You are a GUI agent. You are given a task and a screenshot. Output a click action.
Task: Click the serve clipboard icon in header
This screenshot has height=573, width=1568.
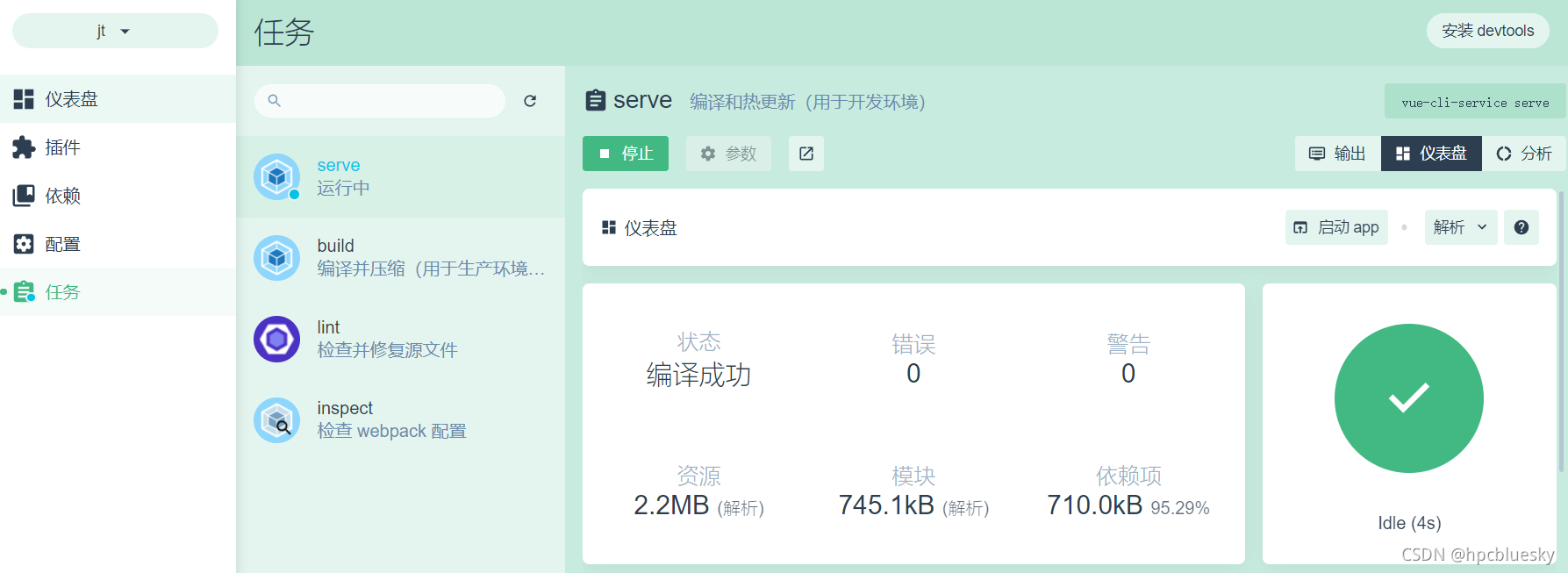point(596,101)
